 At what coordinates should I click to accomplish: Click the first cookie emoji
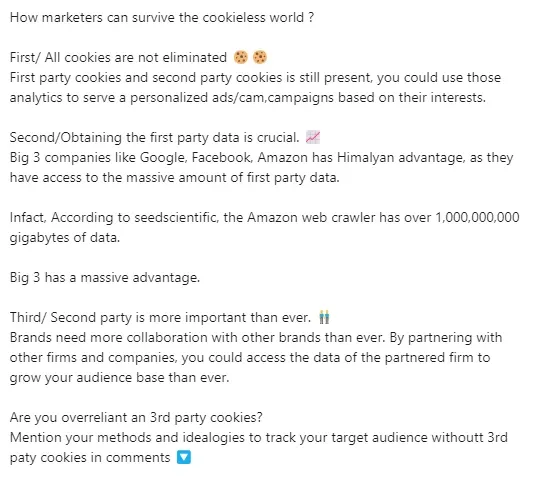point(241,57)
